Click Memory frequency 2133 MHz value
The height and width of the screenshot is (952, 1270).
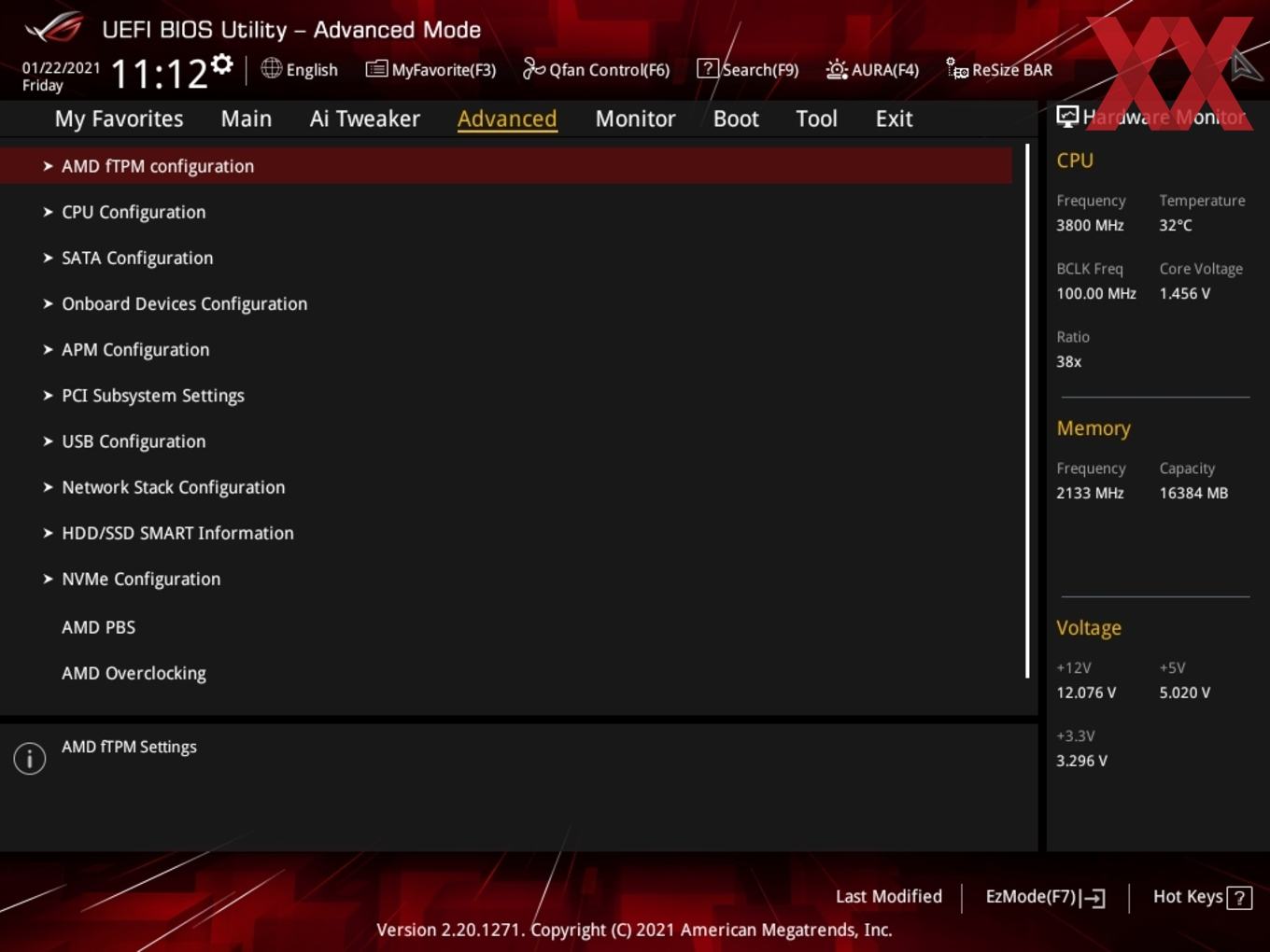[1090, 493]
